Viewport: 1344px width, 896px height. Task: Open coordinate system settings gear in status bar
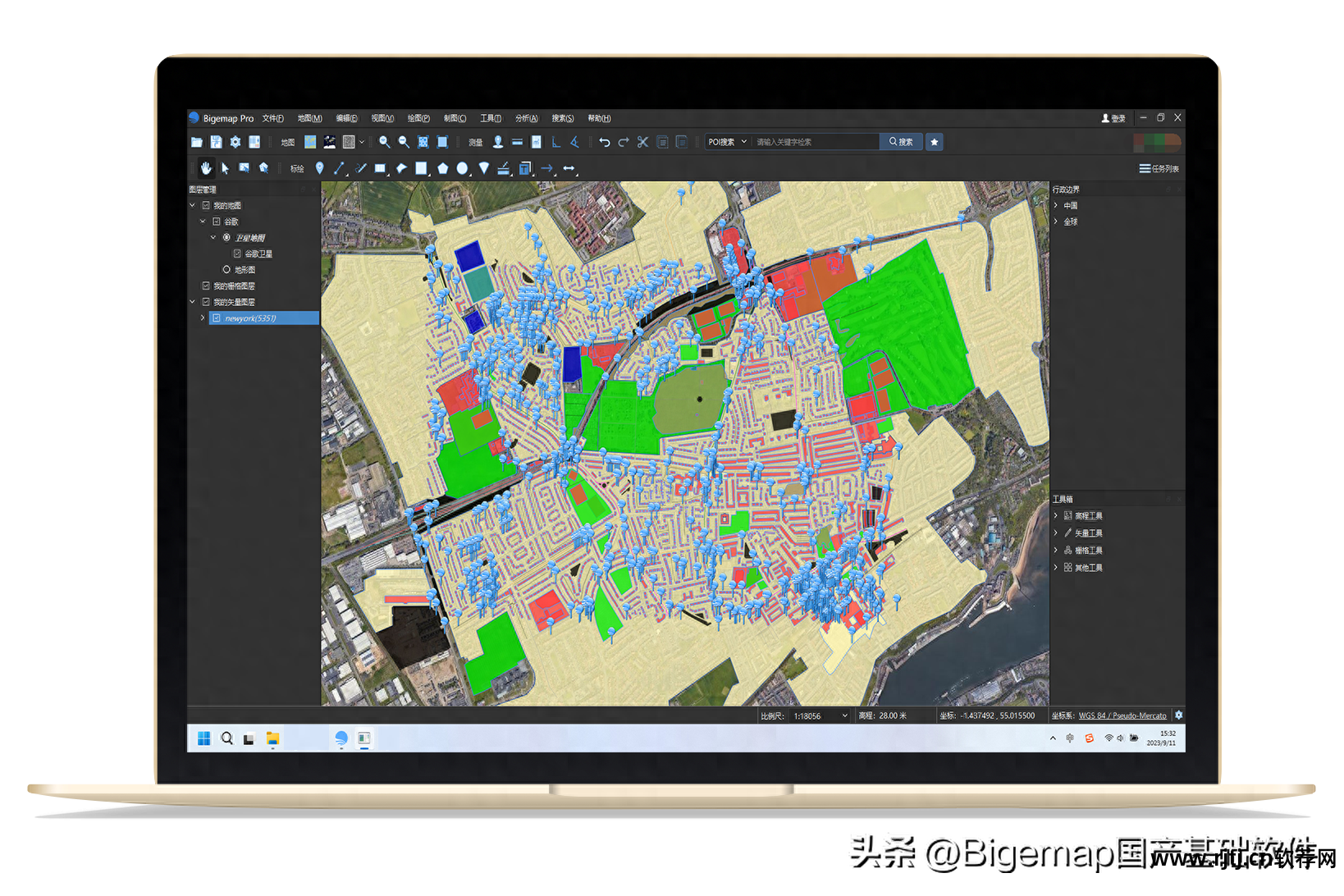[x=1178, y=715]
